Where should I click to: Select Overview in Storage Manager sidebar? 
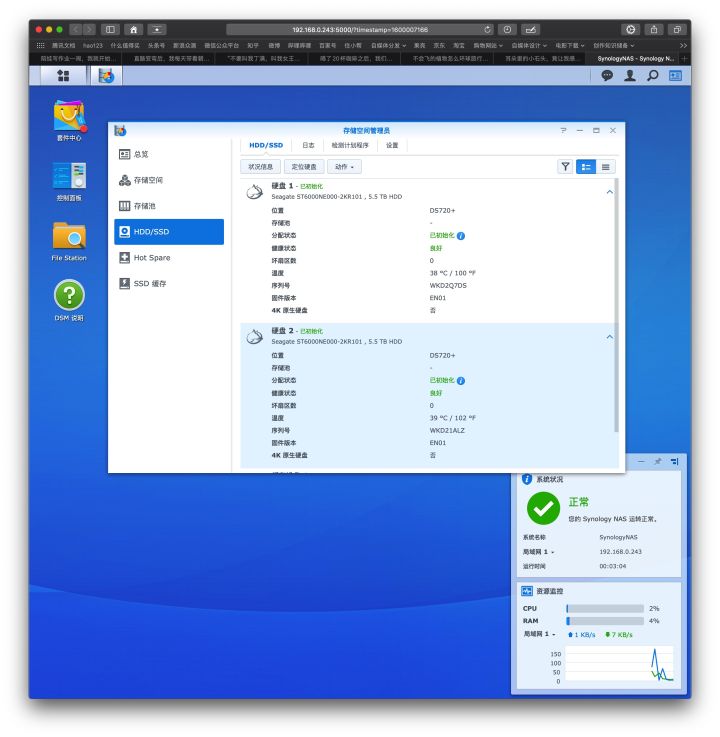(x=169, y=154)
